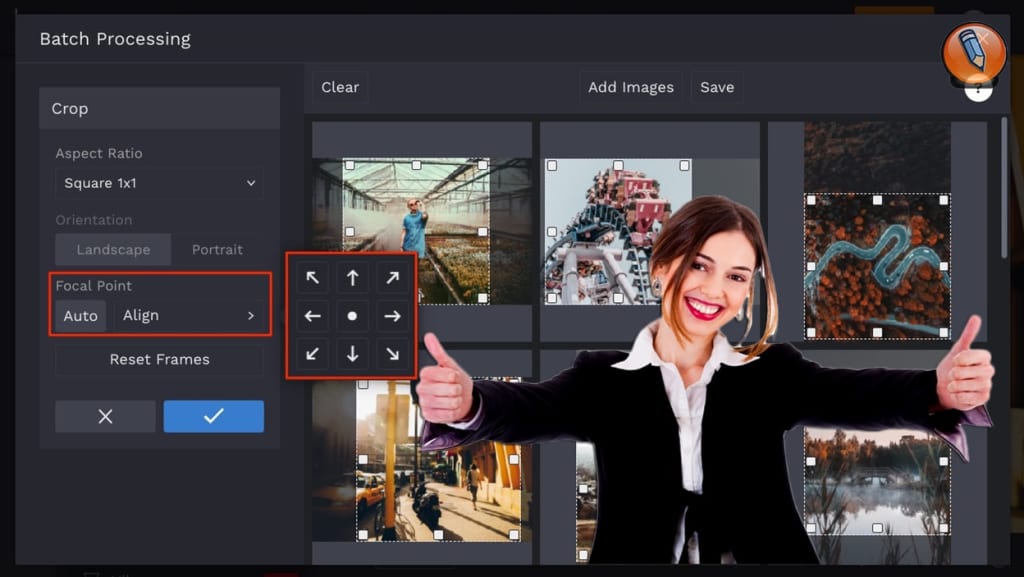
Task: Click the orange pencil logo icon
Action: pos(974,54)
